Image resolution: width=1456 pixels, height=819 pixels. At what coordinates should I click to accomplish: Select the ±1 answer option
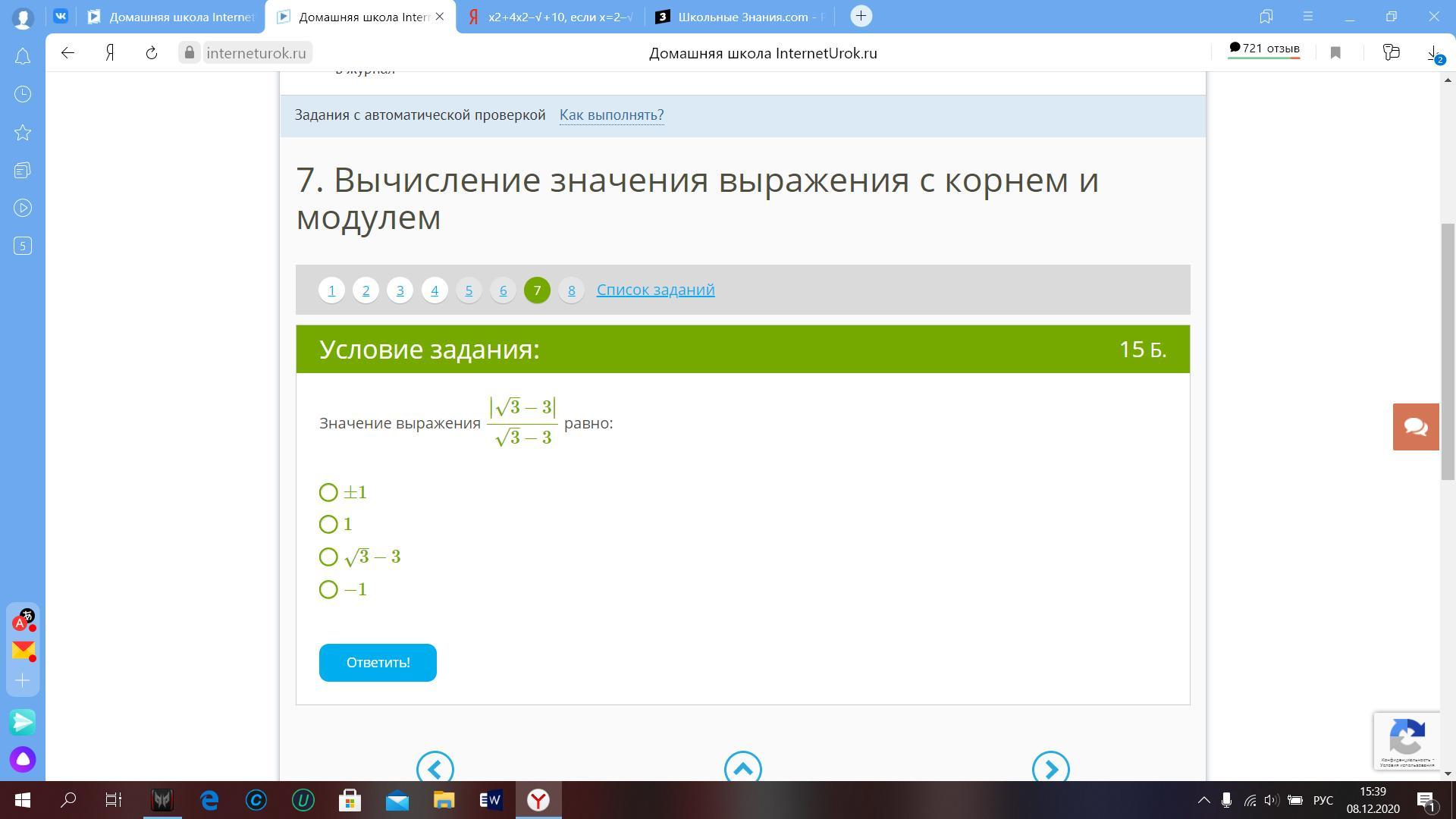click(x=328, y=493)
